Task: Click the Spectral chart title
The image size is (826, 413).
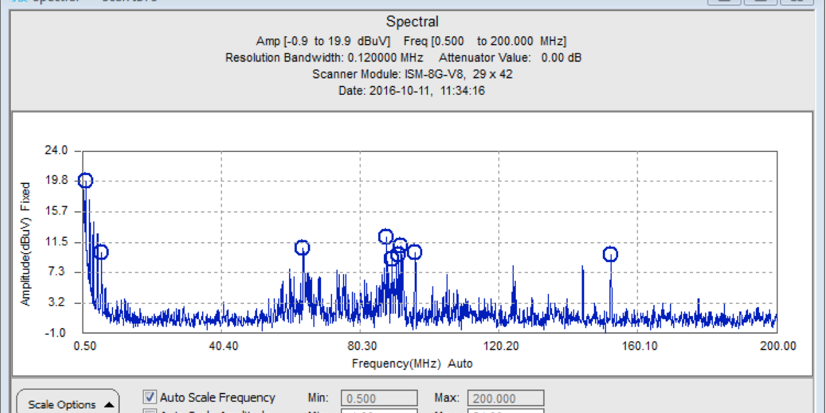Action: coord(411,21)
